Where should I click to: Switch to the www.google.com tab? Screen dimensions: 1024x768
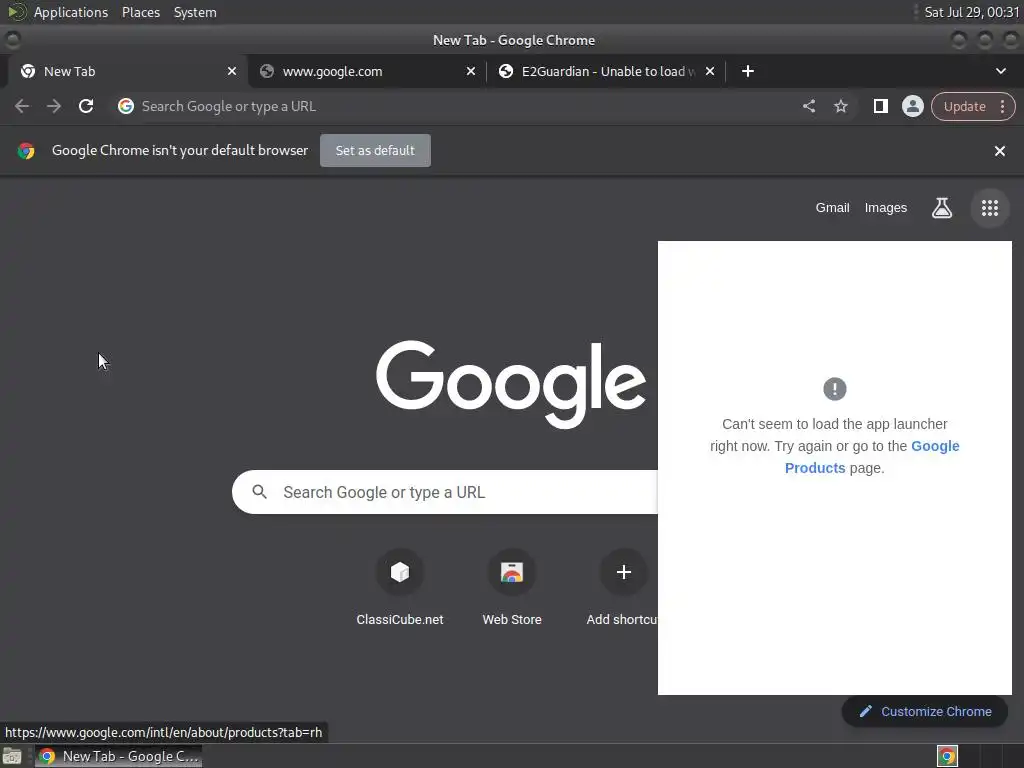367,71
